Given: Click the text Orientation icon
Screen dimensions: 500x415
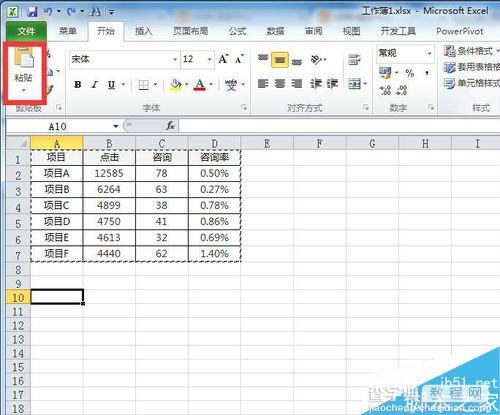Looking at the screenshot, I should 317,60.
